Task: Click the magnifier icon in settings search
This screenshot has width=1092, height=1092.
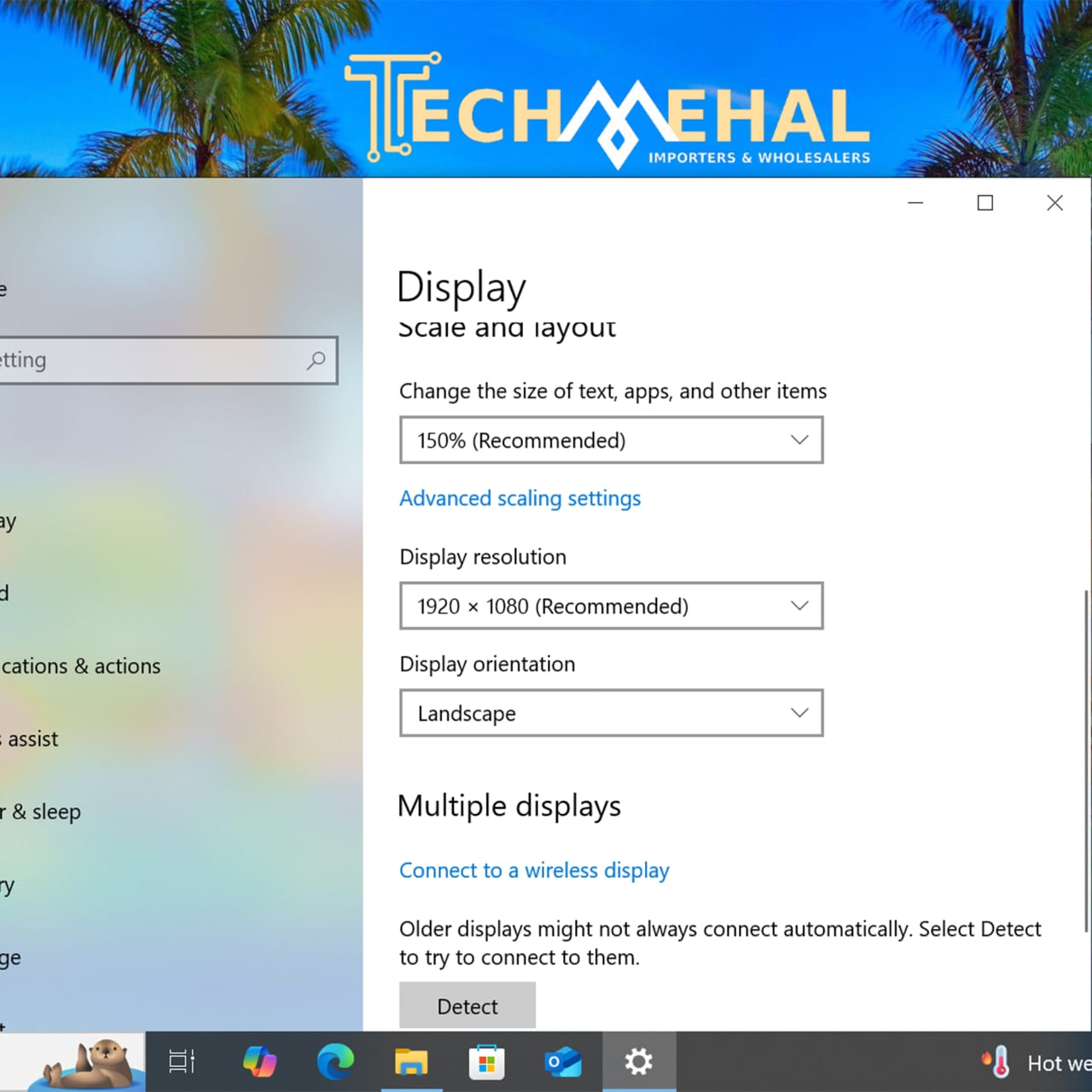Action: pos(316,360)
